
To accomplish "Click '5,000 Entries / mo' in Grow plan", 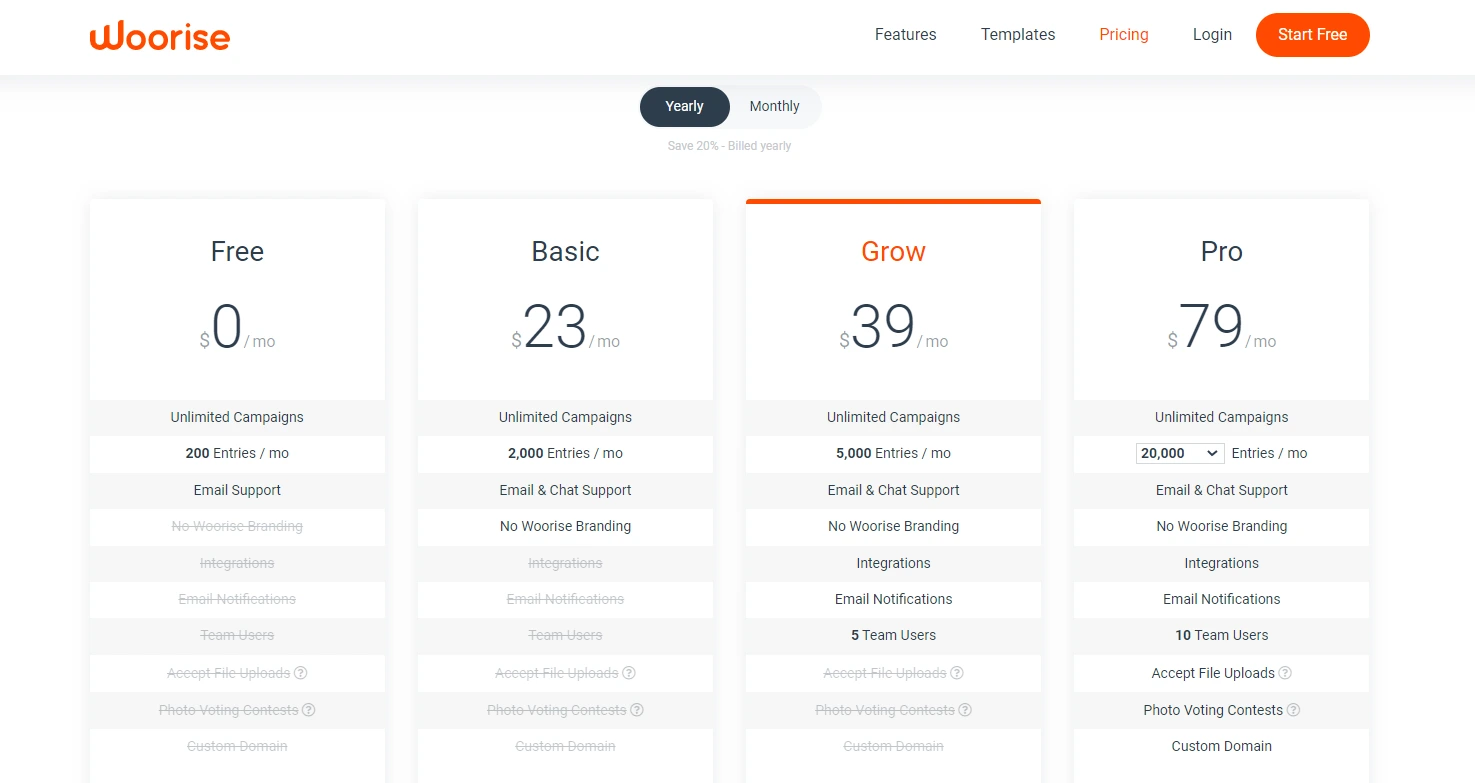I will 894,453.
